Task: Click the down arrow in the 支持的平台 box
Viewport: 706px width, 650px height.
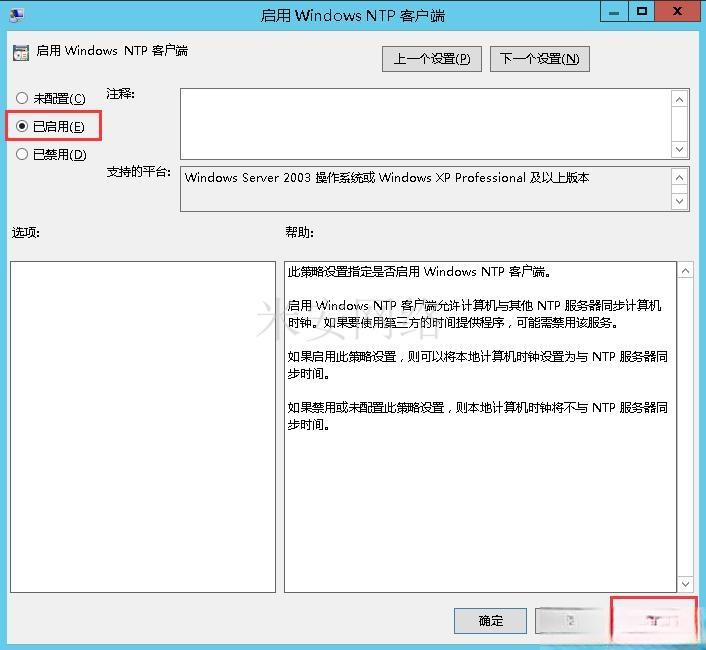Action: point(679,201)
